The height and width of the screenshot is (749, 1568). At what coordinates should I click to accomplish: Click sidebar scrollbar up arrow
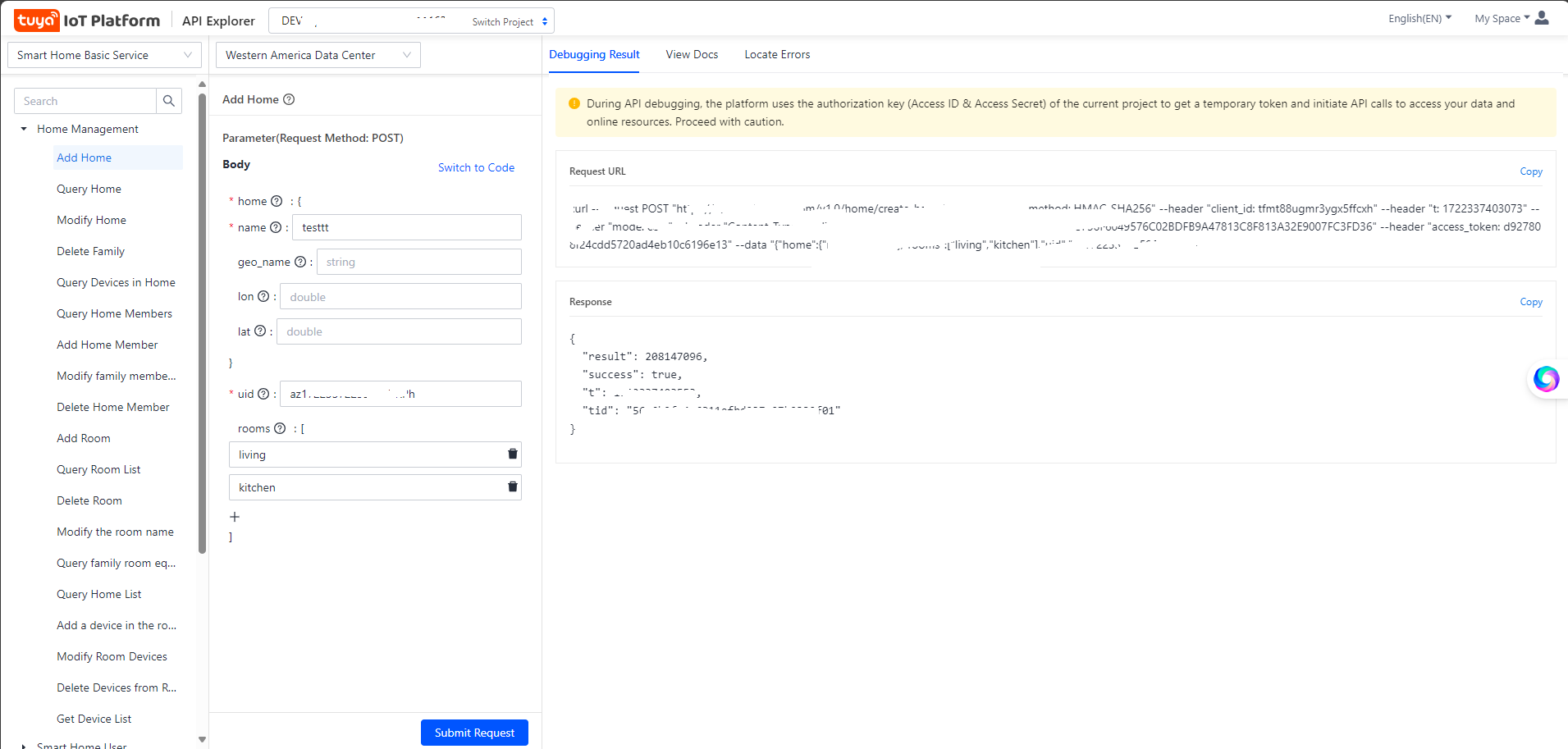(x=202, y=84)
